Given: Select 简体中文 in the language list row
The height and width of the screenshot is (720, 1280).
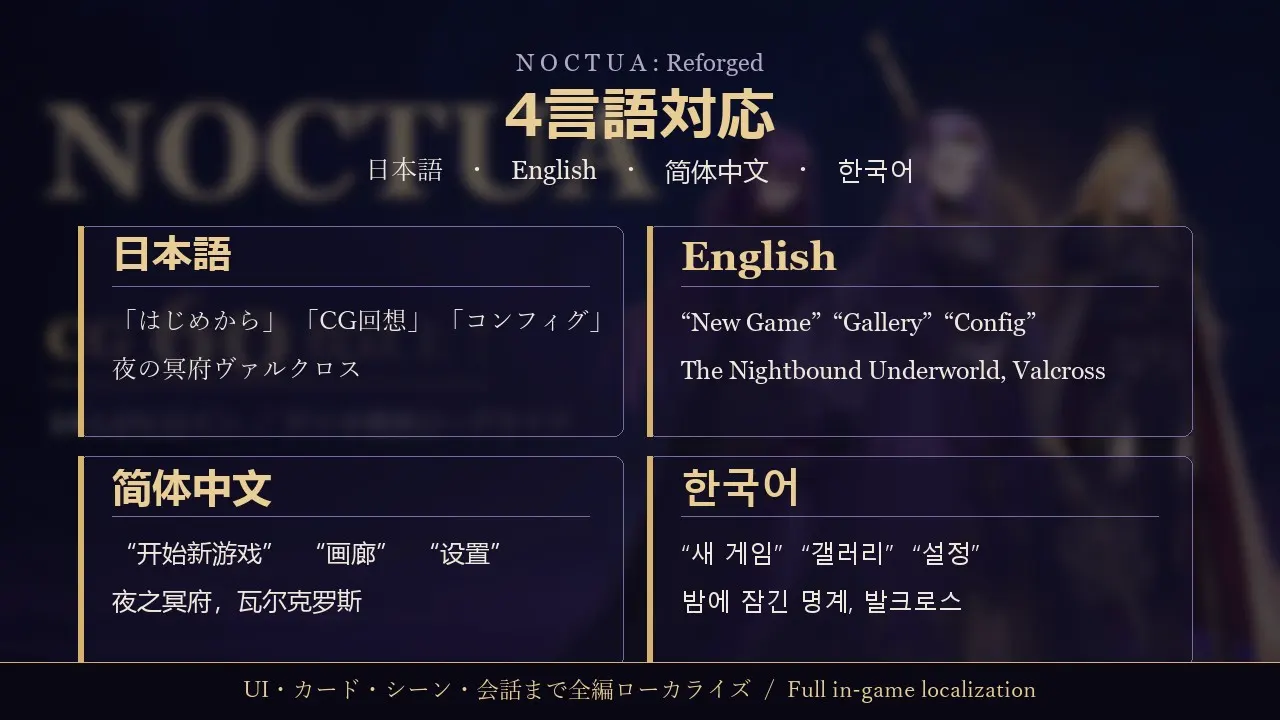Looking at the screenshot, I should pos(717,171).
